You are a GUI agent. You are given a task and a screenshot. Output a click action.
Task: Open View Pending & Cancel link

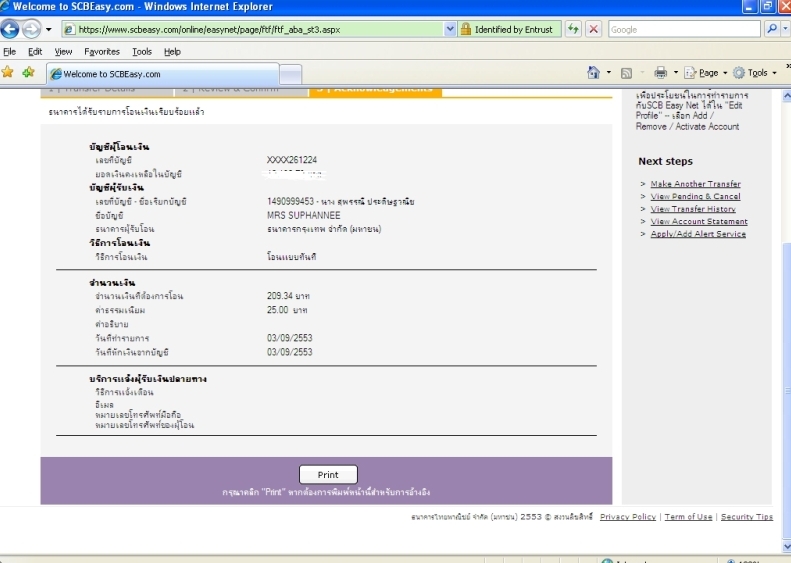pyautogui.click(x=695, y=196)
